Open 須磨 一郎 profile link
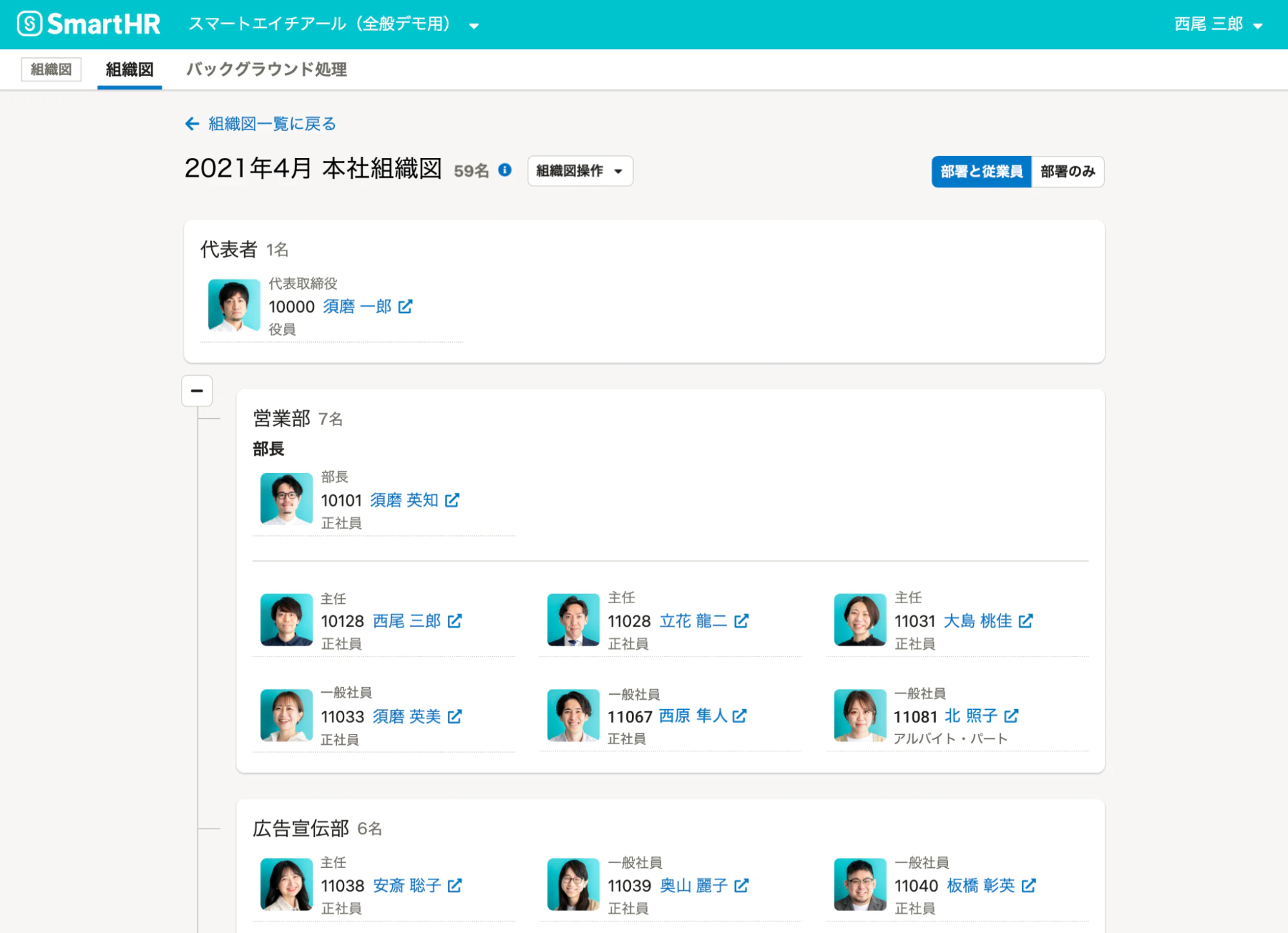1288x933 pixels. tap(358, 307)
